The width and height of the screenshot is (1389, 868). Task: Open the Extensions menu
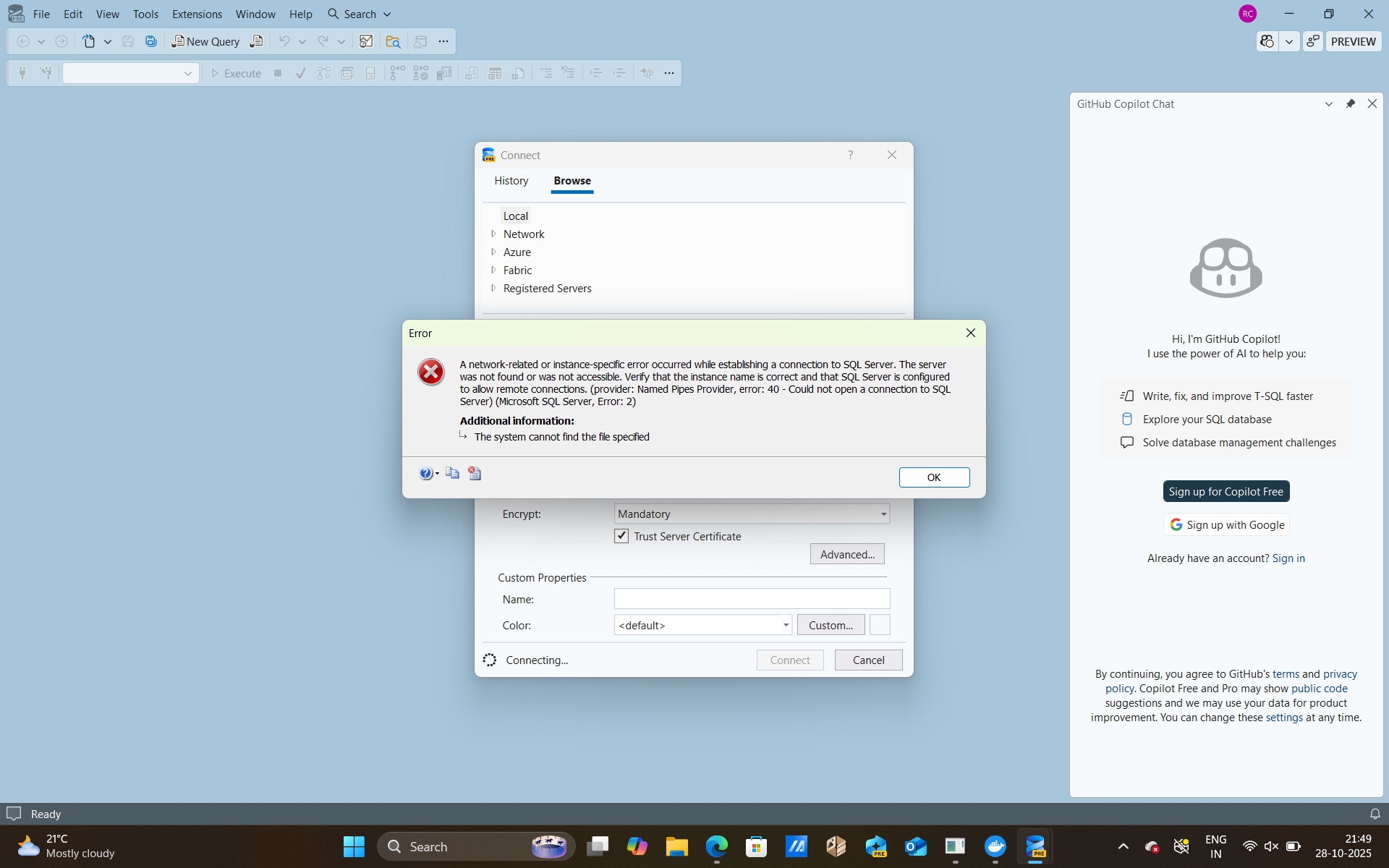pyautogui.click(x=197, y=14)
